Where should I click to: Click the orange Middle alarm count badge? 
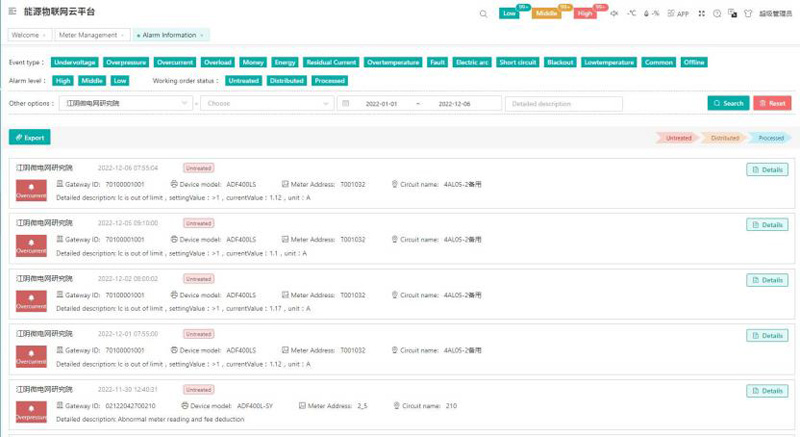[x=546, y=14]
